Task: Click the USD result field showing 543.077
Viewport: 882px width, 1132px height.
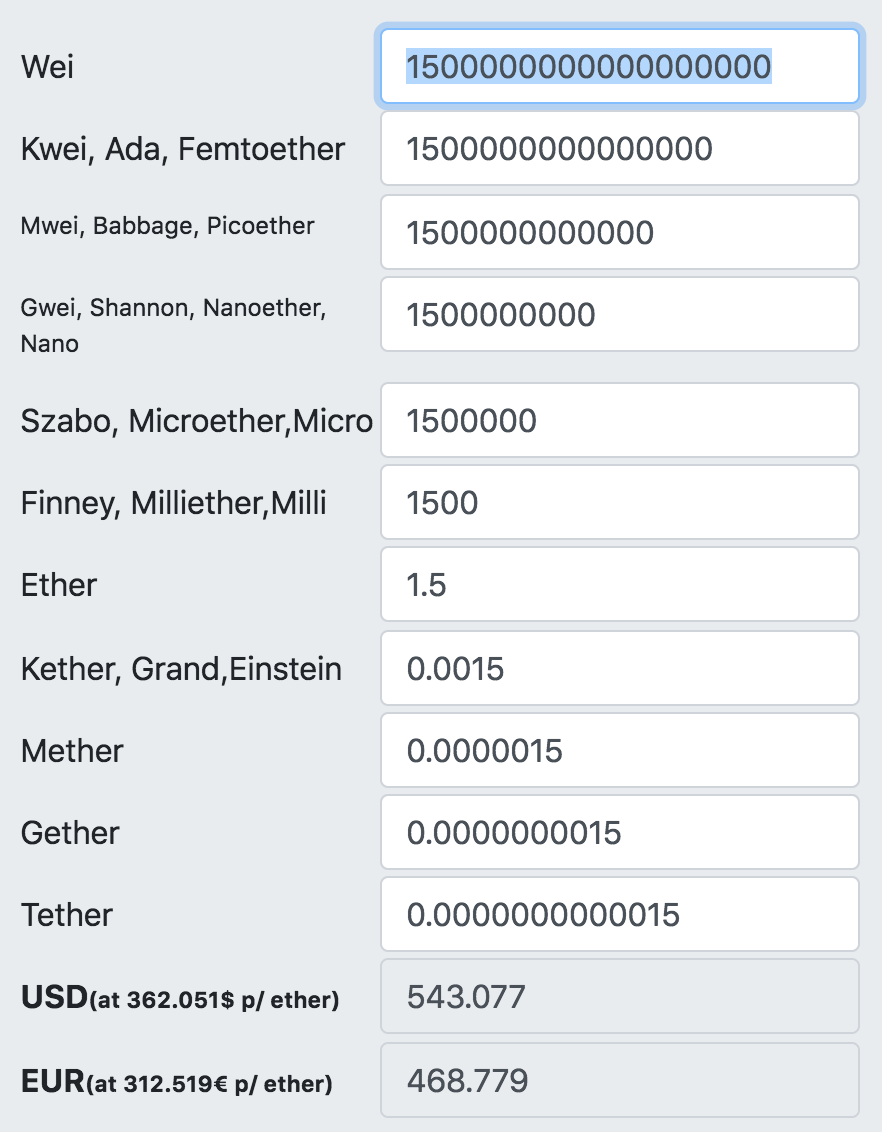Action: pos(619,997)
